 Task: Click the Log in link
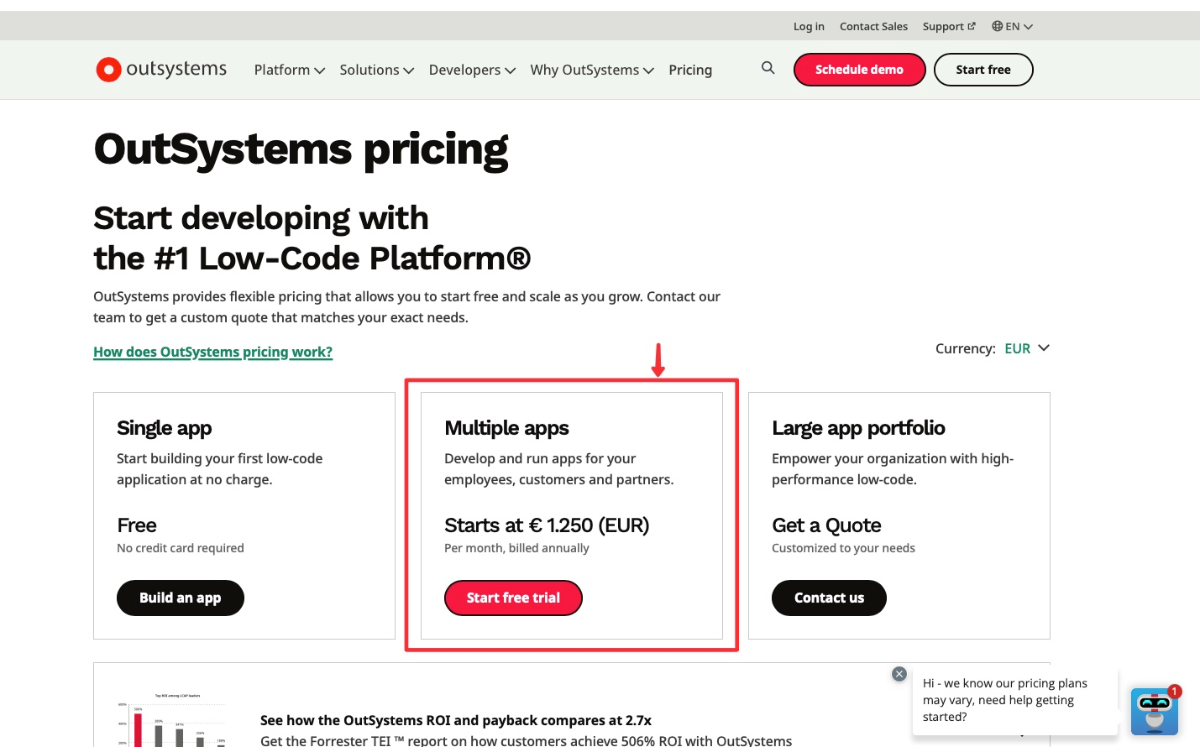[809, 27]
